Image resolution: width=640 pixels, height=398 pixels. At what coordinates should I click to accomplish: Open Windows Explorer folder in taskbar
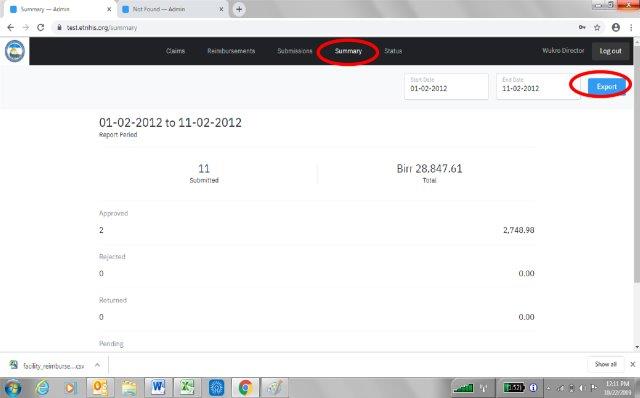click(129, 387)
